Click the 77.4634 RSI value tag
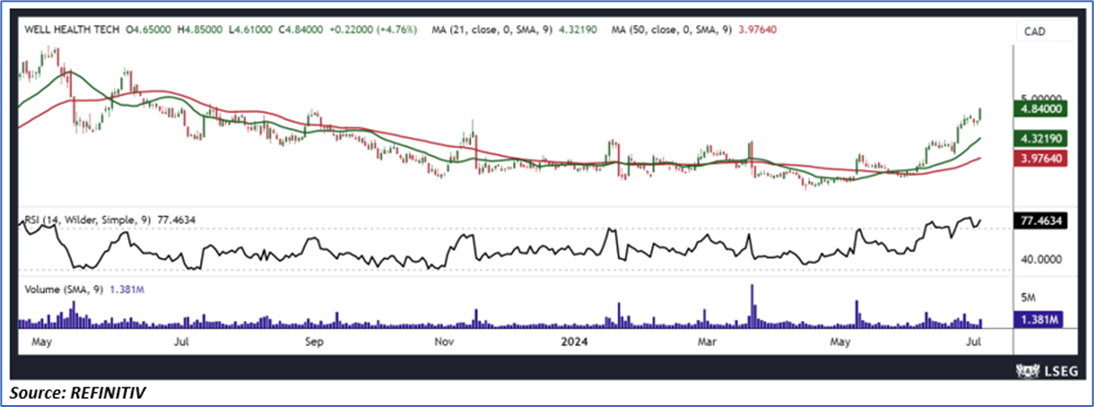 [1040, 221]
